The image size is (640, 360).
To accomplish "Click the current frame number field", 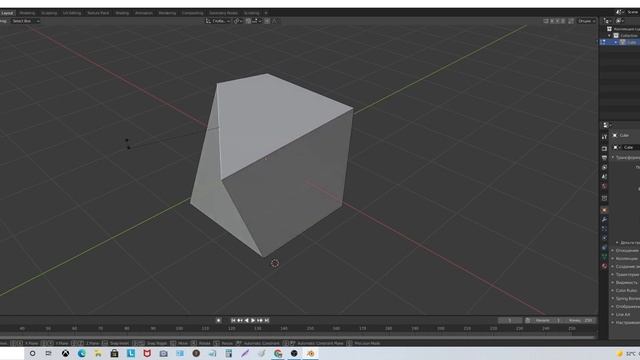I will coord(510,320).
